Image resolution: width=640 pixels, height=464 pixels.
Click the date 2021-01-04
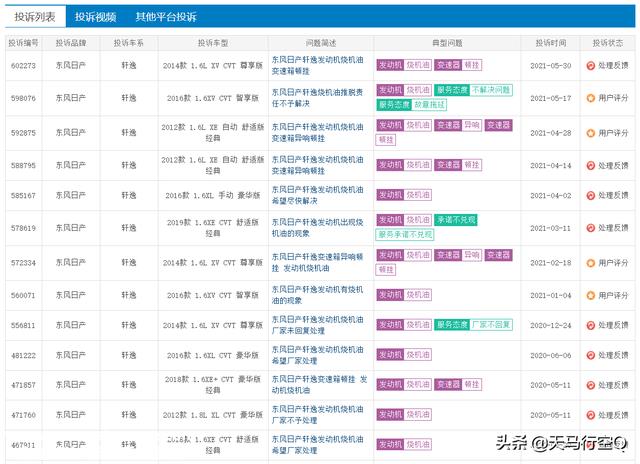click(551, 295)
